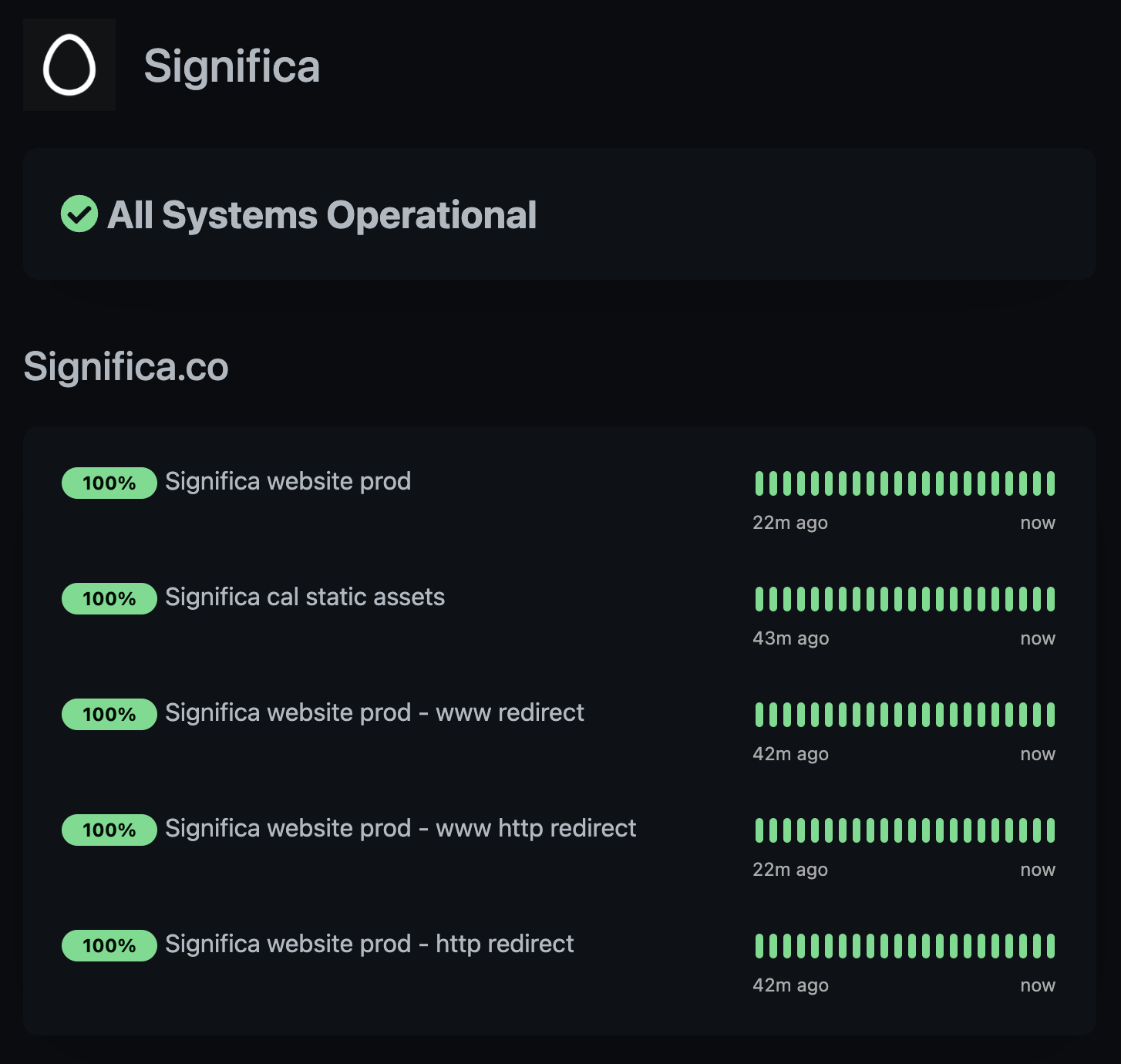This screenshot has width=1121, height=1064.
Task: Select Significa website prod - www redirect
Action: click(x=374, y=712)
